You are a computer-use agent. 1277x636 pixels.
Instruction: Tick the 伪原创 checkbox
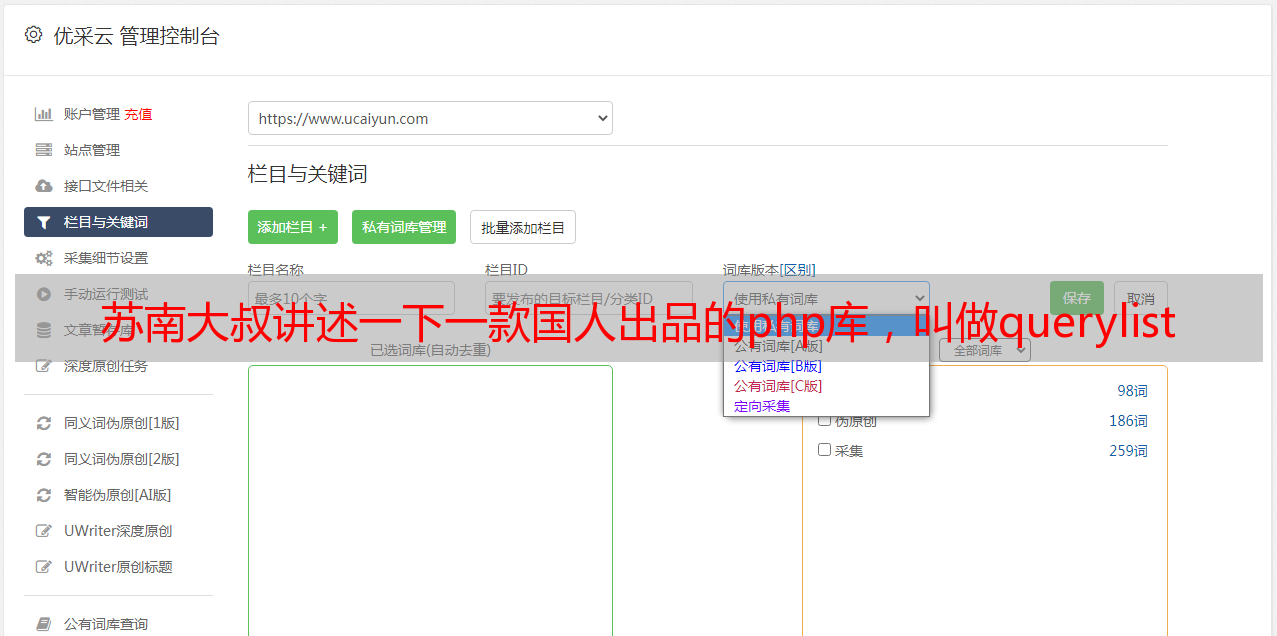coord(824,420)
